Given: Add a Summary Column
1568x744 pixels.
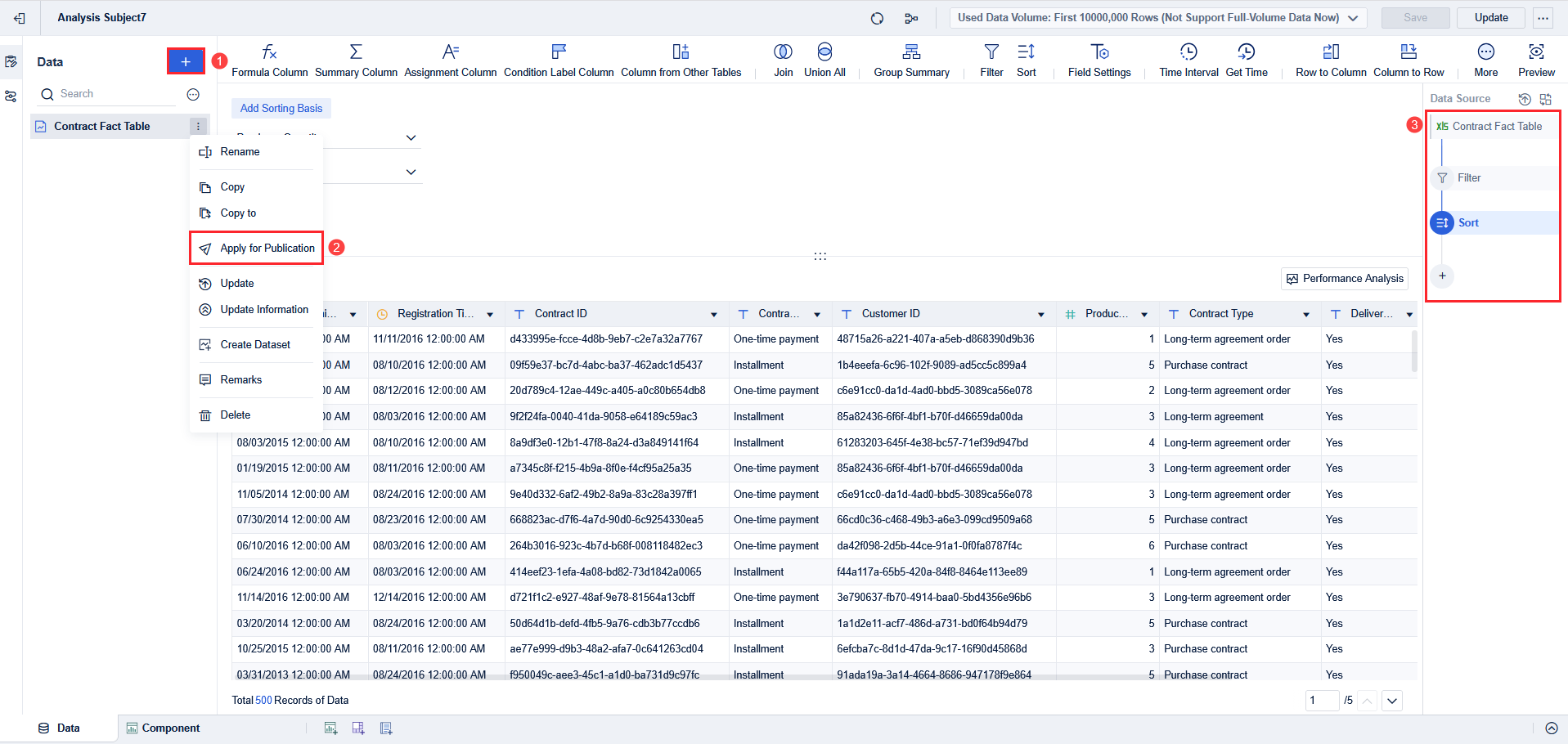Looking at the screenshot, I should point(356,61).
